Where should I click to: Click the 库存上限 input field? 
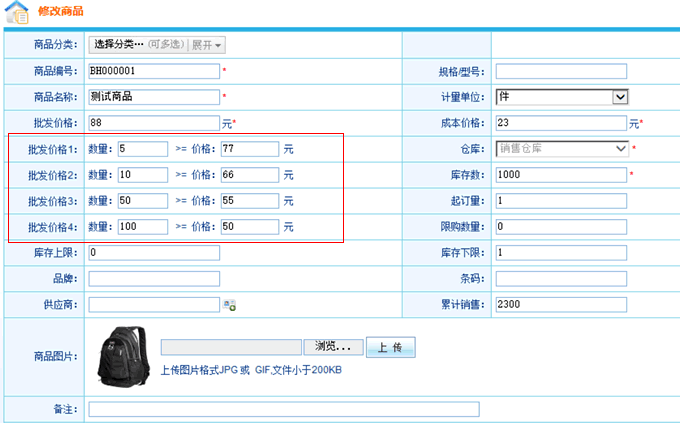pos(154,253)
